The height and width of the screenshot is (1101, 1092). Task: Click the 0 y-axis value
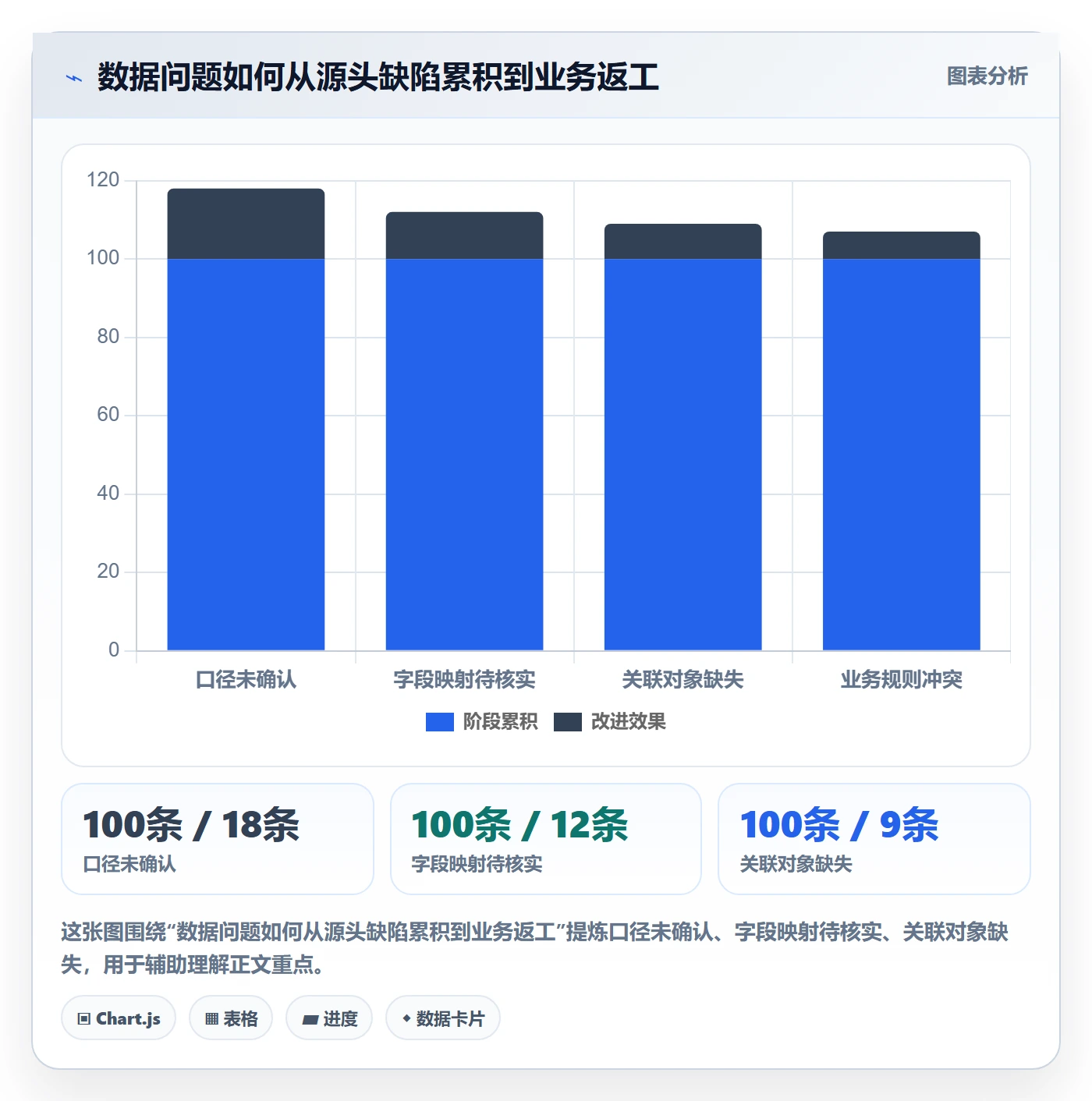point(114,650)
